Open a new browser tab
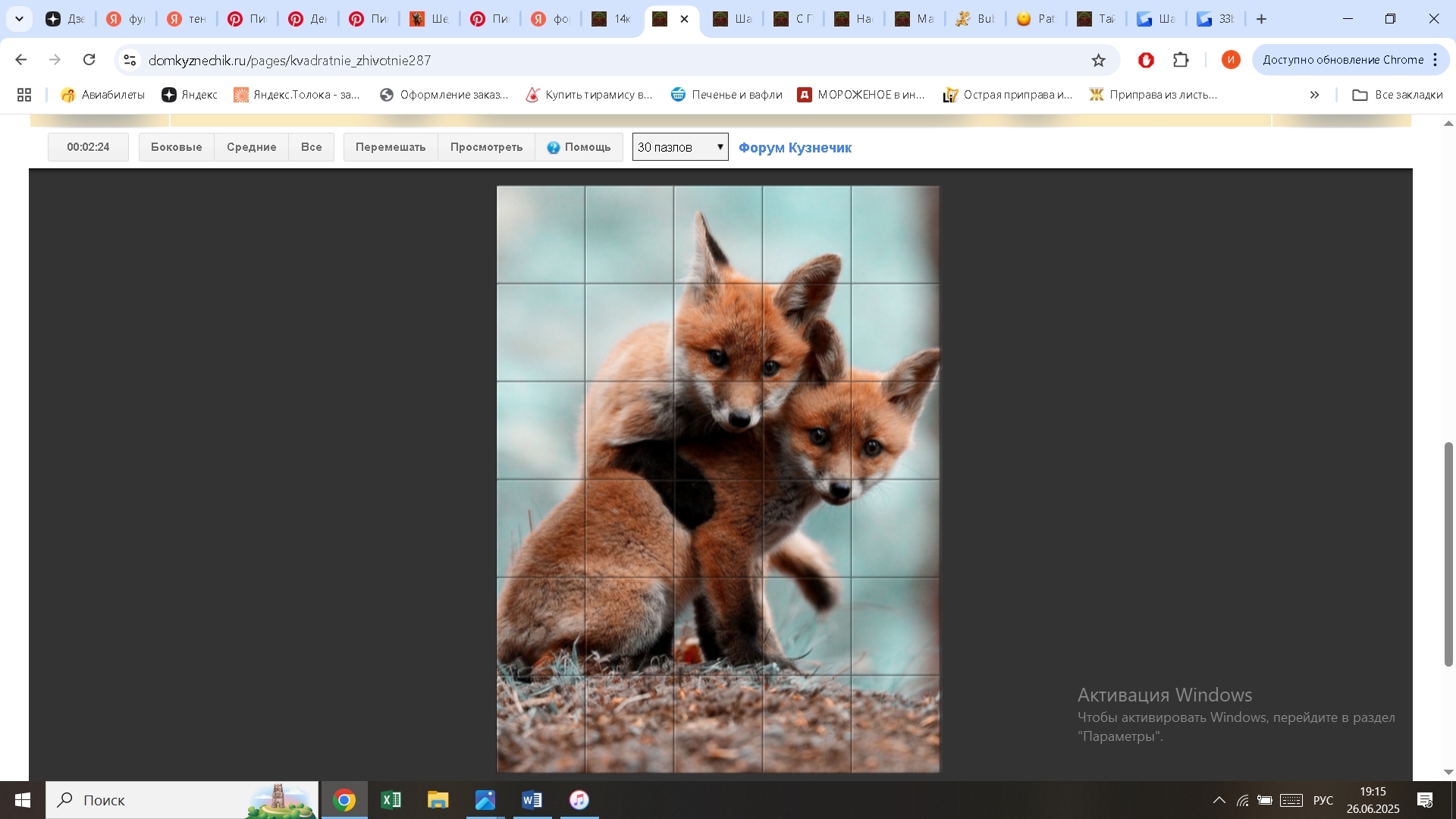 click(x=1262, y=19)
